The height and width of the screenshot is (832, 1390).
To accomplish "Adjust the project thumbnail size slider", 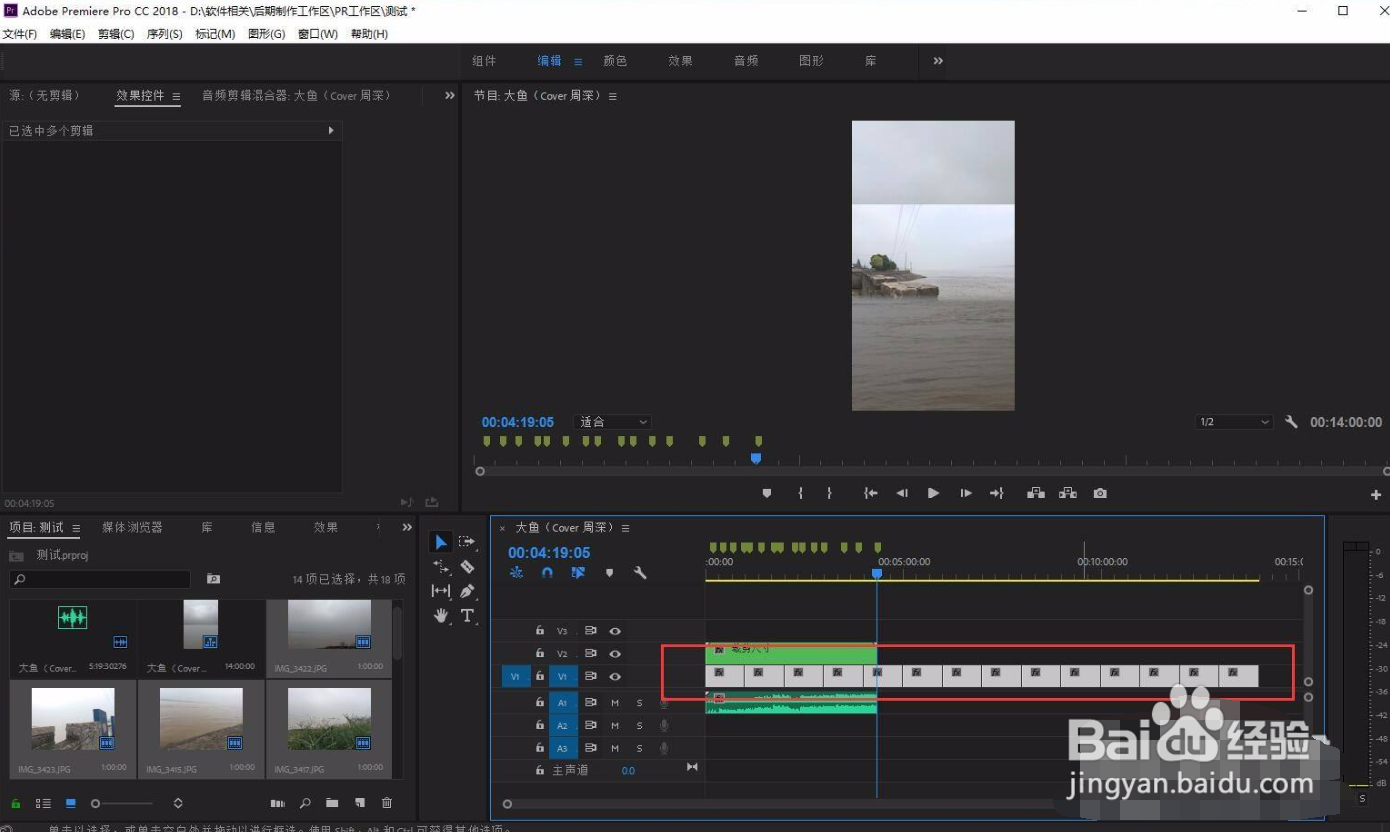I will 123,803.
